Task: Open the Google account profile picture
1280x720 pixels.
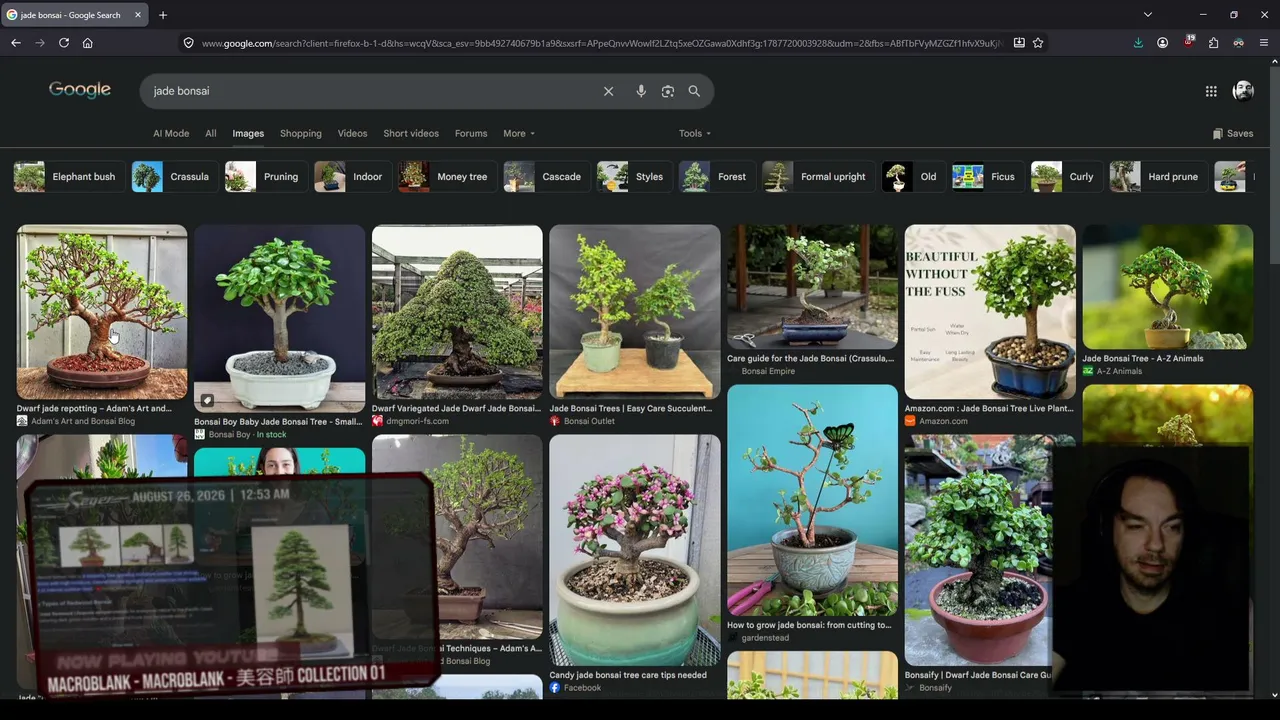Action: tap(1243, 91)
